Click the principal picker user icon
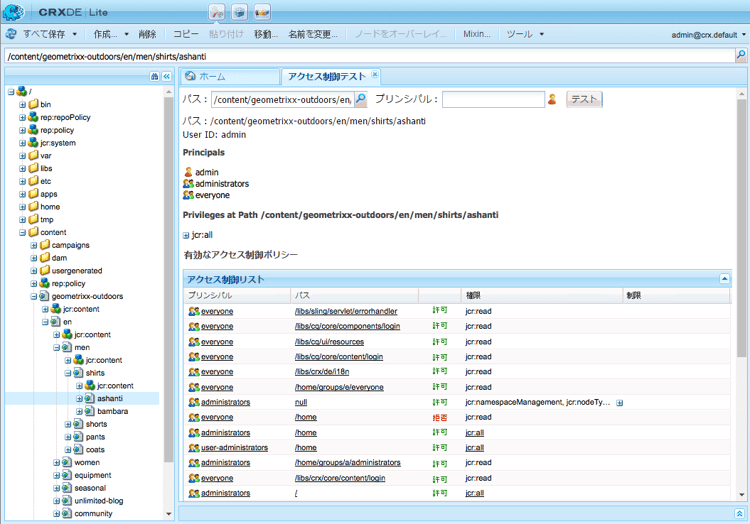Viewport: 750px width, 524px height. click(552, 99)
